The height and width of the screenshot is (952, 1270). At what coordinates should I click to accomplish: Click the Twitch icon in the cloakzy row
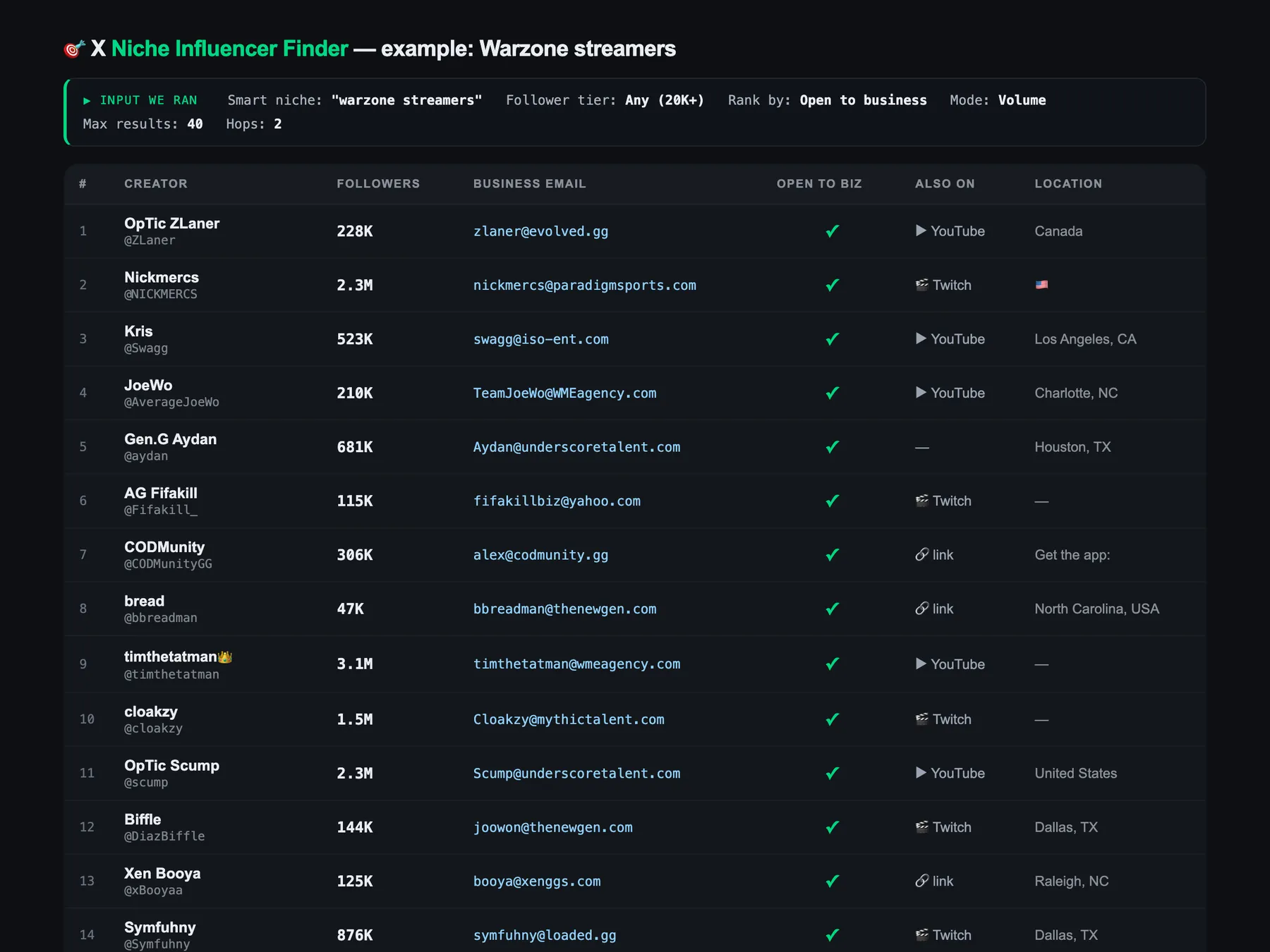click(x=921, y=719)
